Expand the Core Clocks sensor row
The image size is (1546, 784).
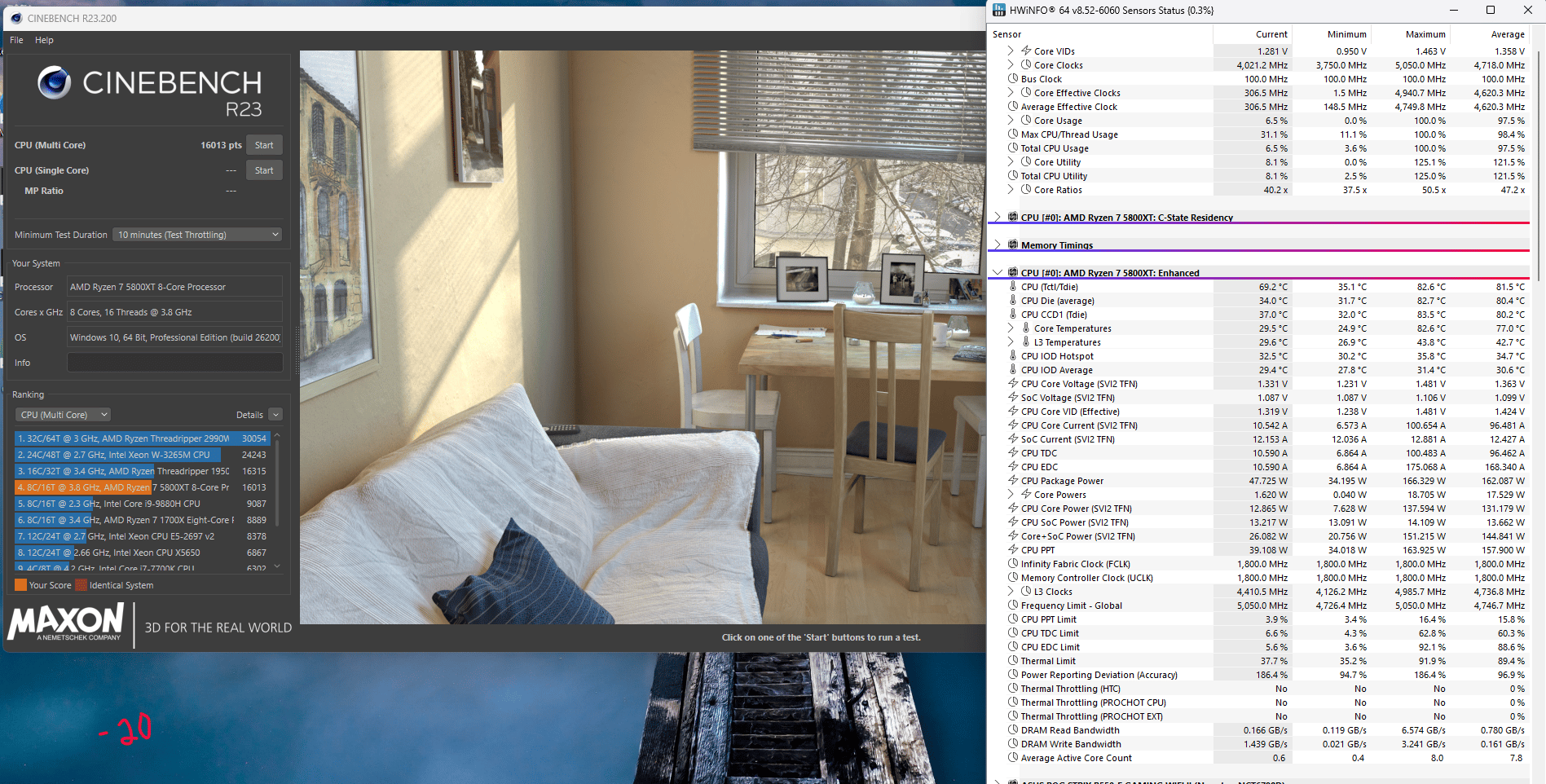coord(1011,65)
